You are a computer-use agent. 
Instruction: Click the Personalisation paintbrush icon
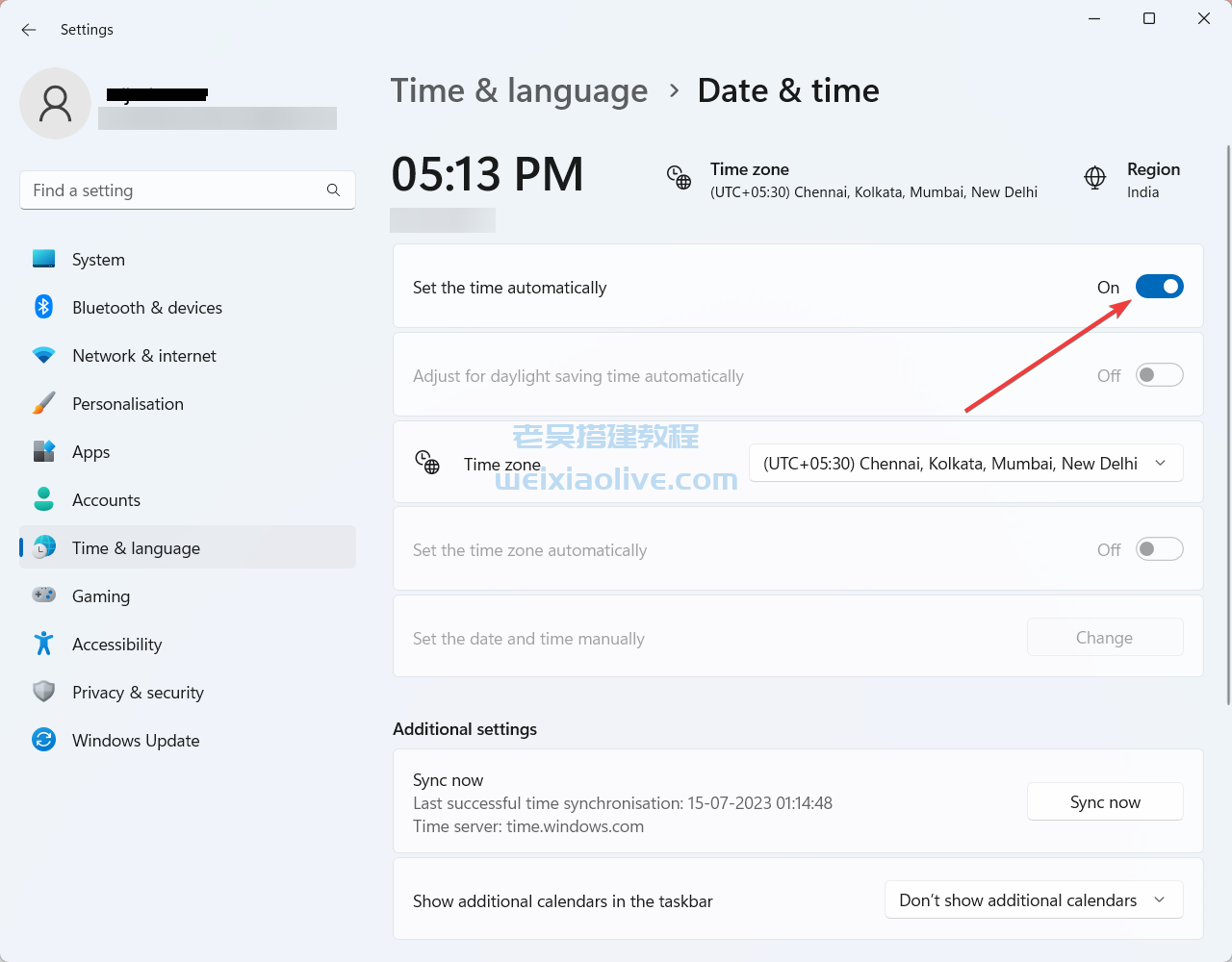tap(43, 403)
